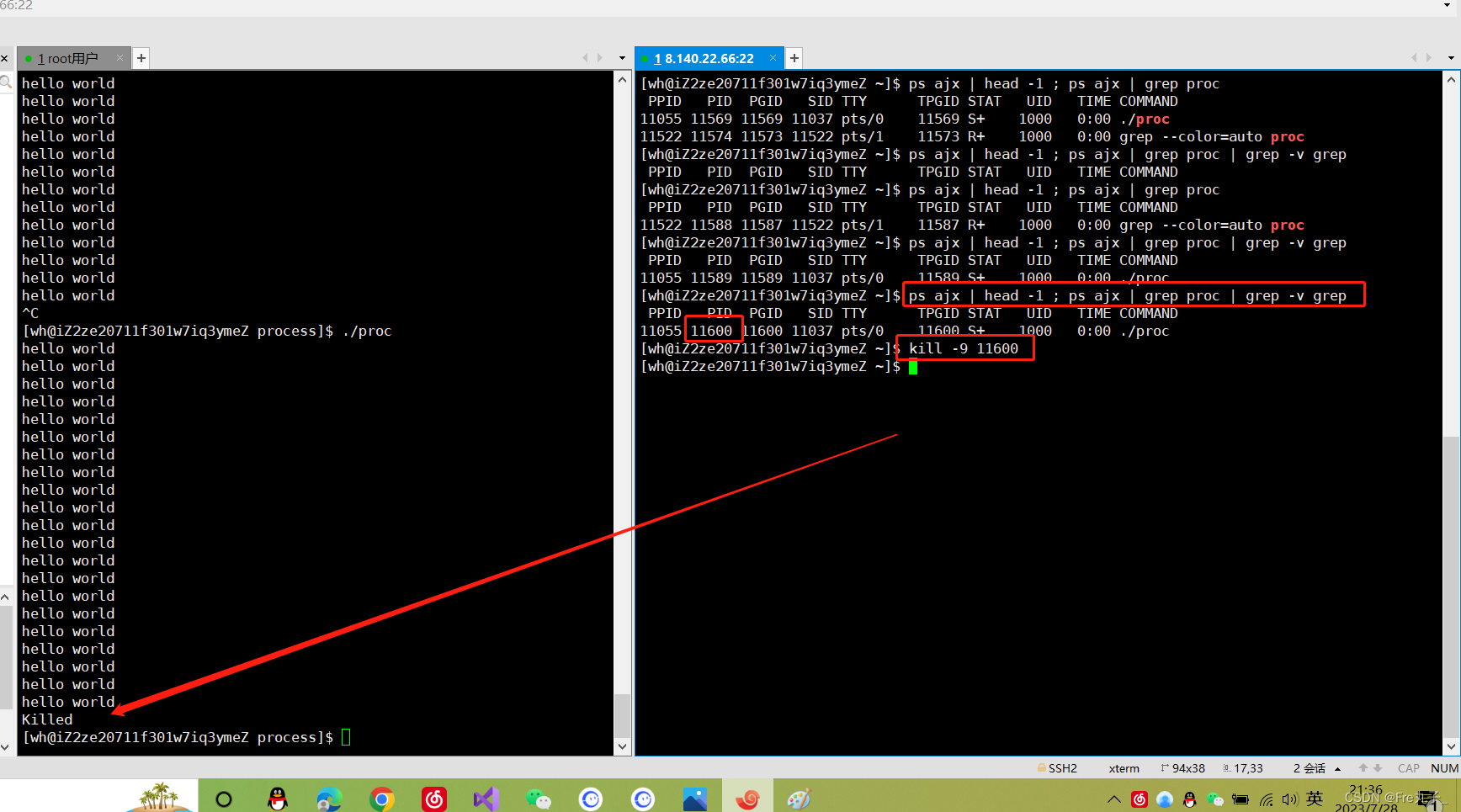Show hidden system tray icons
Image resolution: width=1461 pixels, height=812 pixels.
click(1114, 799)
